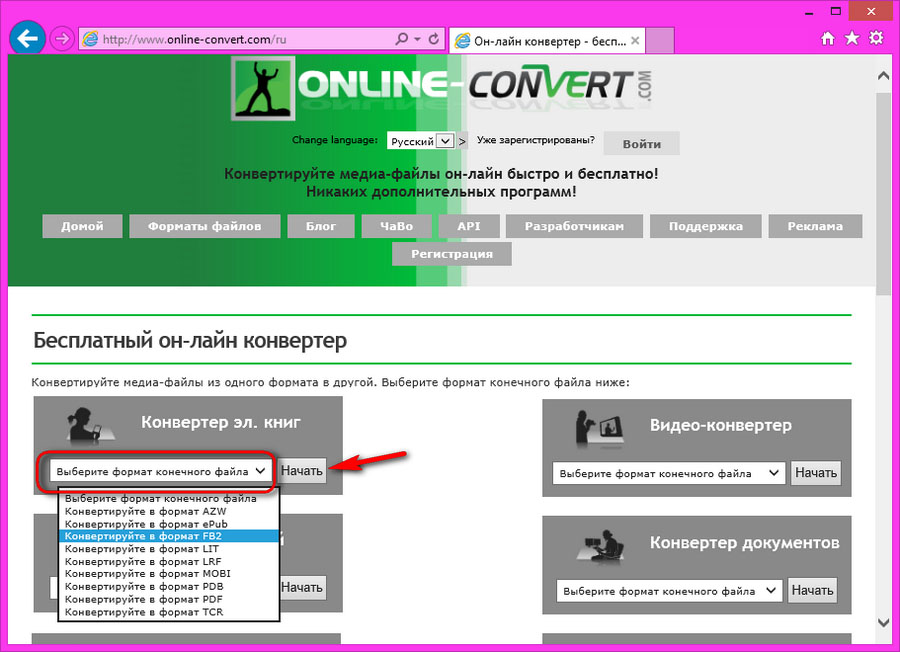Click Начать in the e-book converter
900x652 pixels.
(x=302, y=471)
